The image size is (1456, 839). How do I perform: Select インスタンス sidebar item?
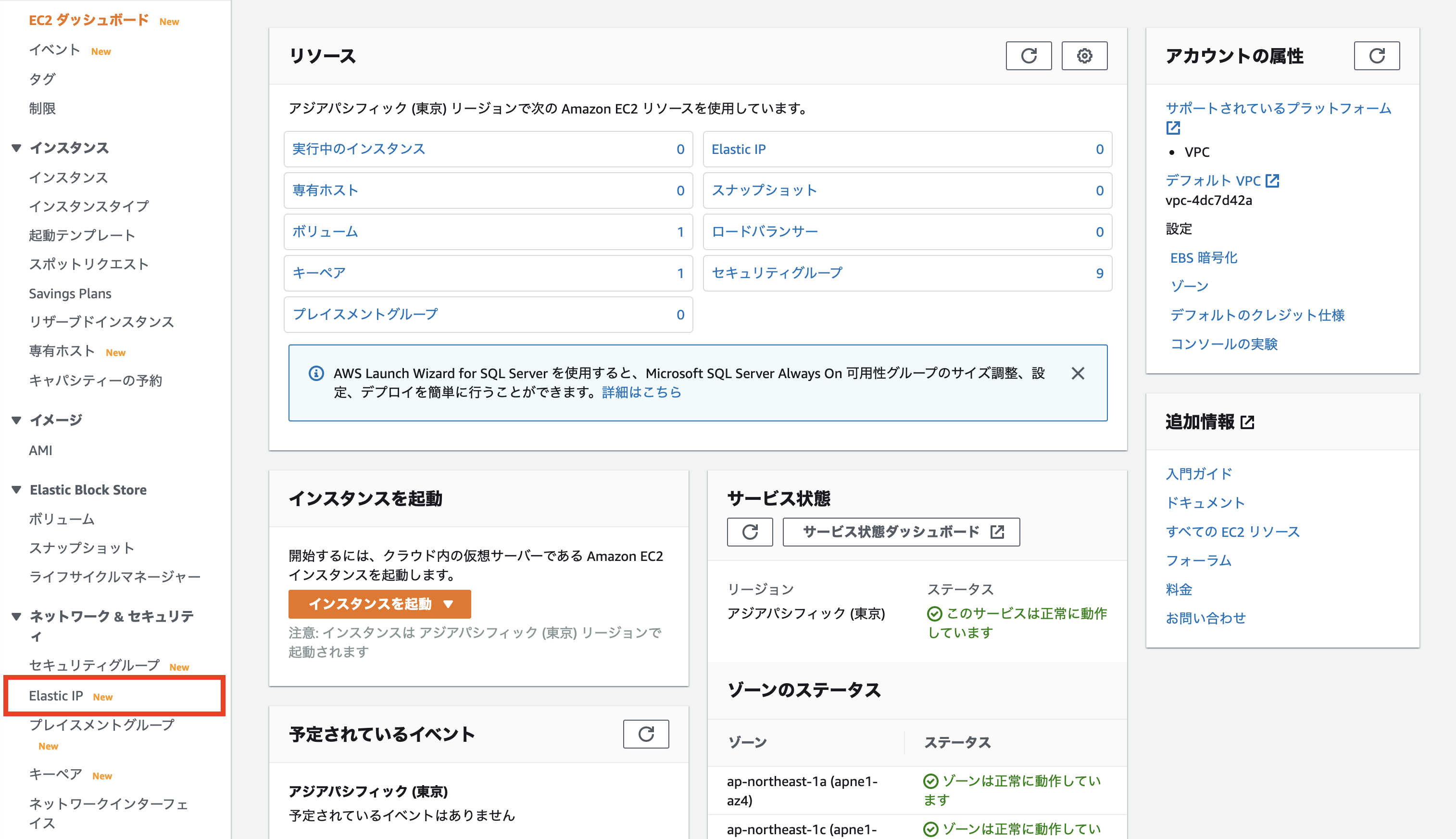[69, 178]
